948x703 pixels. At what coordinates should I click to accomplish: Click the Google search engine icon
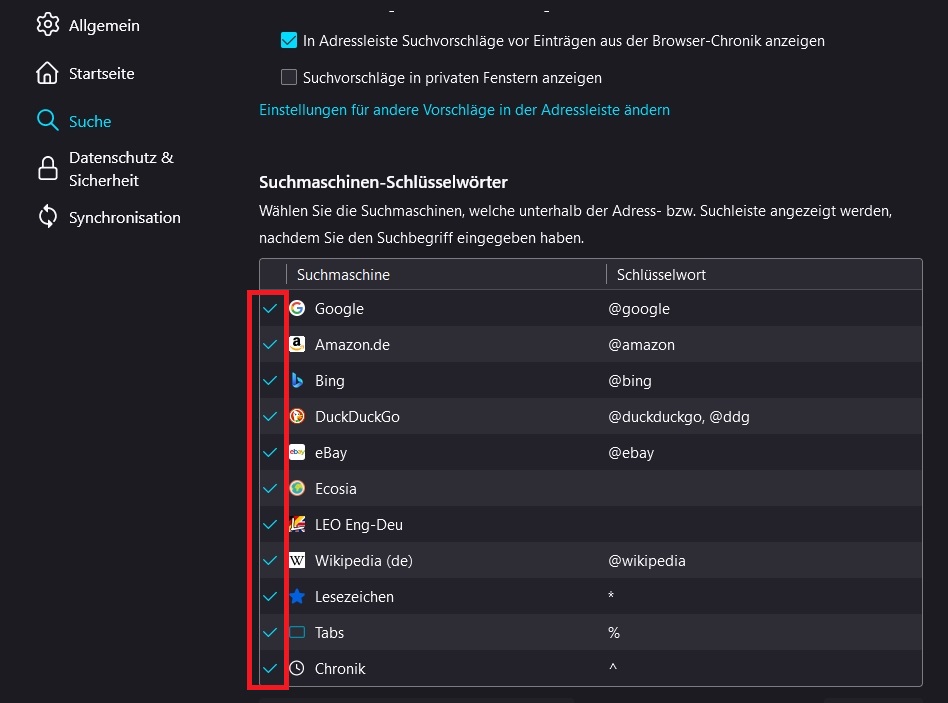tap(297, 309)
